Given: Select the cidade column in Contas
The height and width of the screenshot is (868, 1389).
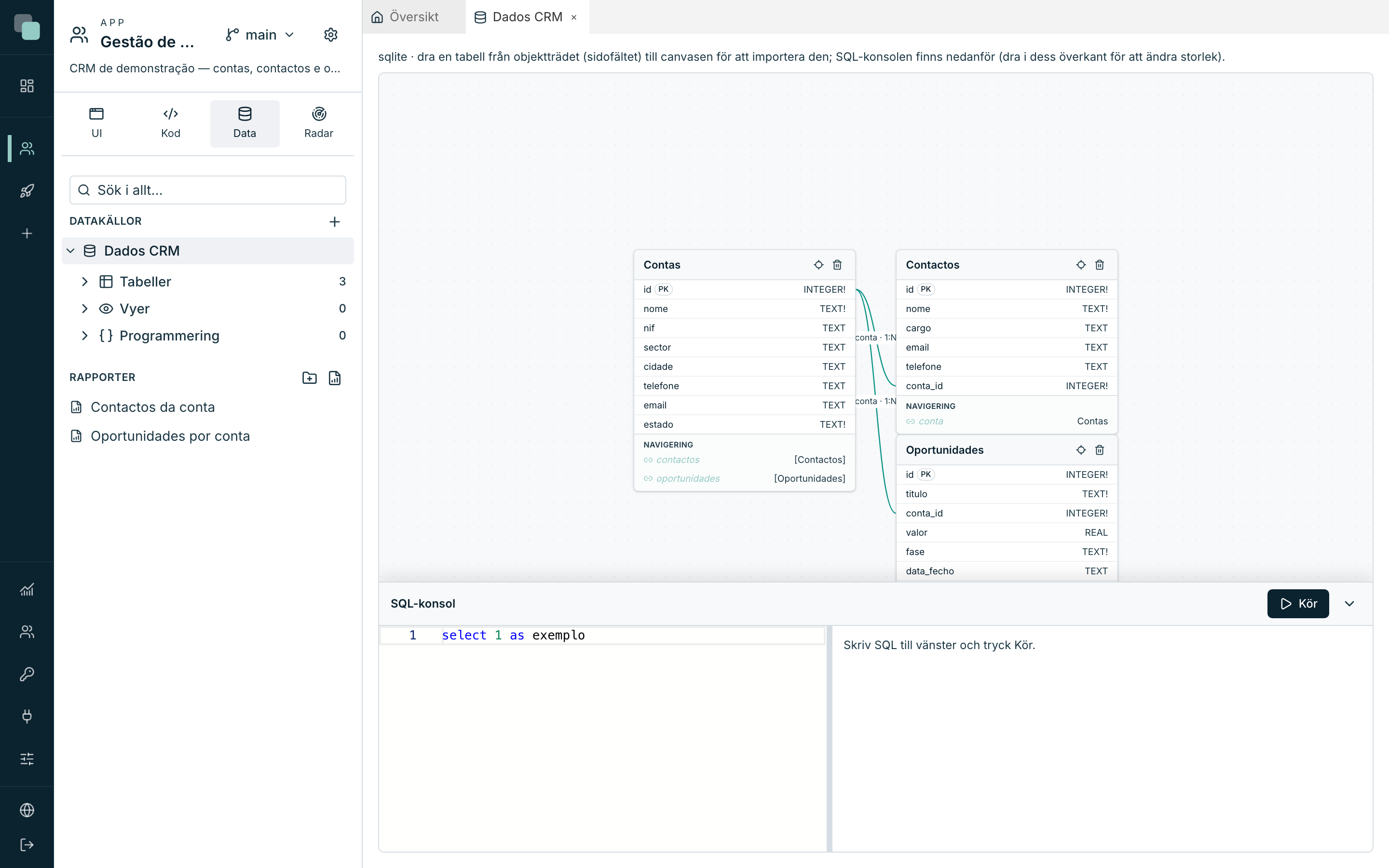Looking at the screenshot, I should [x=745, y=367].
